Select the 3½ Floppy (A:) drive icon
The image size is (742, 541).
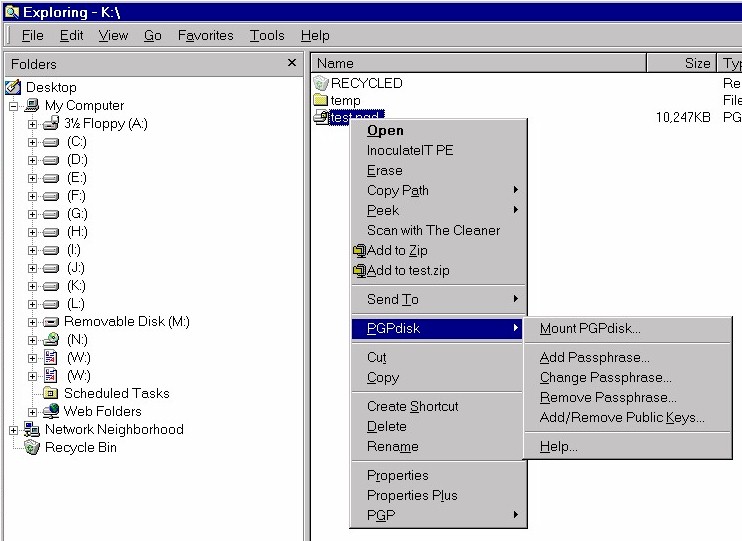[x=51, y=124]
